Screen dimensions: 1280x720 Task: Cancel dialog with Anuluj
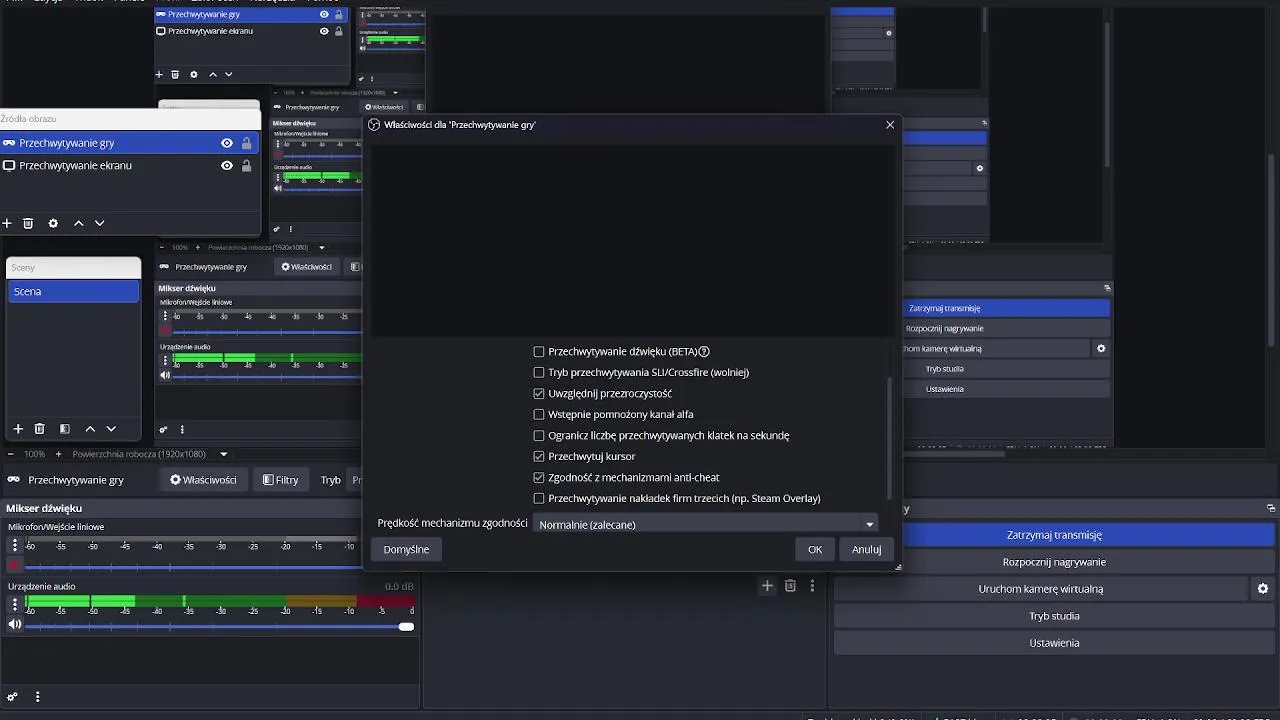866,549
